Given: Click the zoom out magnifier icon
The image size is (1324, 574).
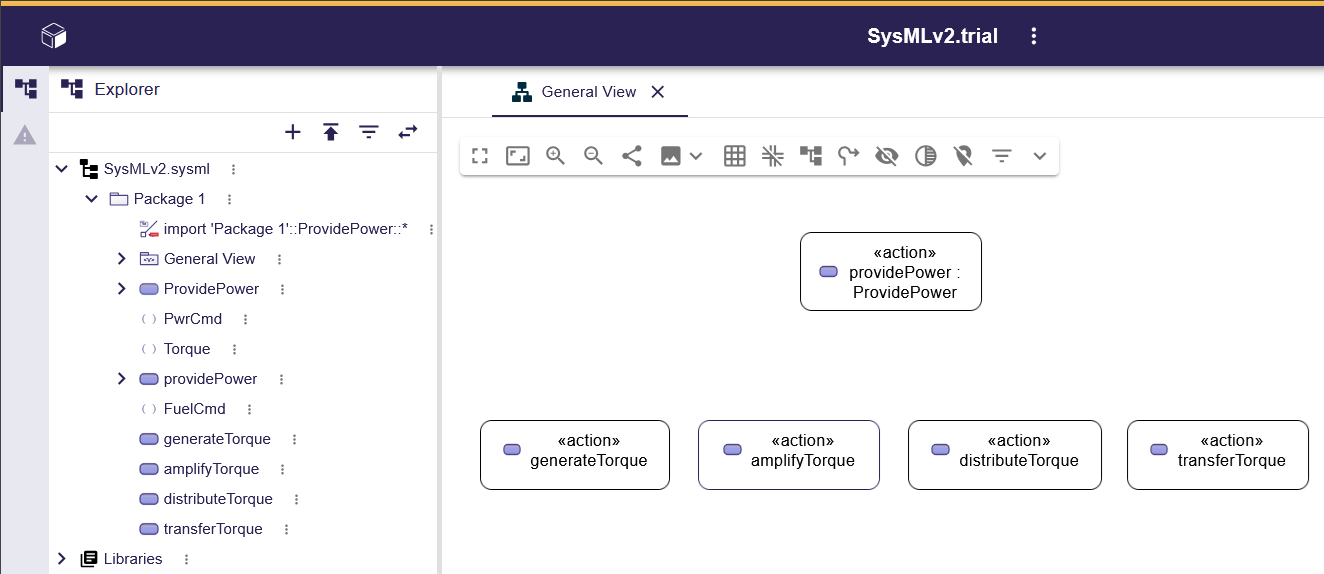Looking at the screenshot, I should (593, 156).
